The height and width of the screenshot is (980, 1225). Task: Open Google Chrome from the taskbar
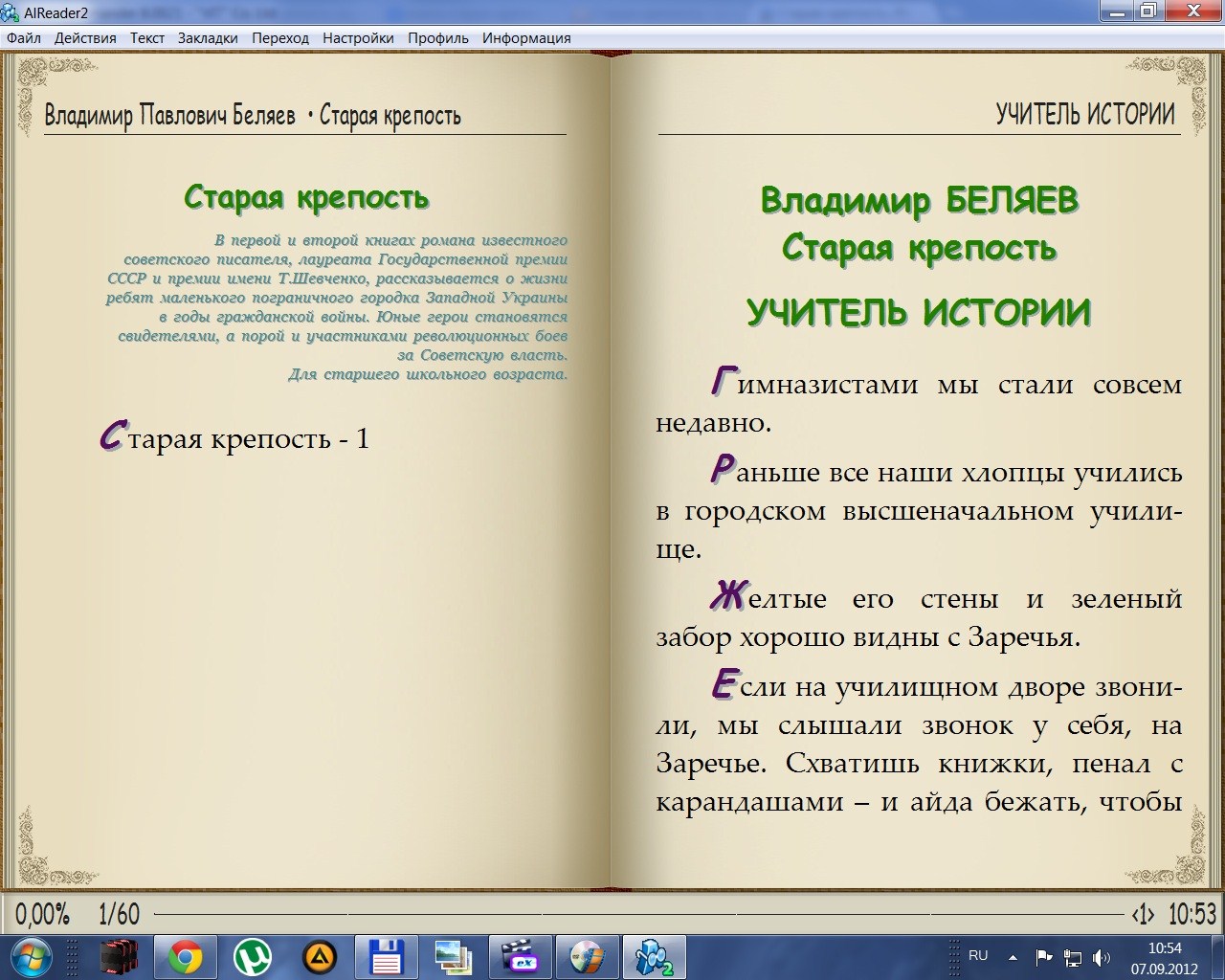pos(186,957)
